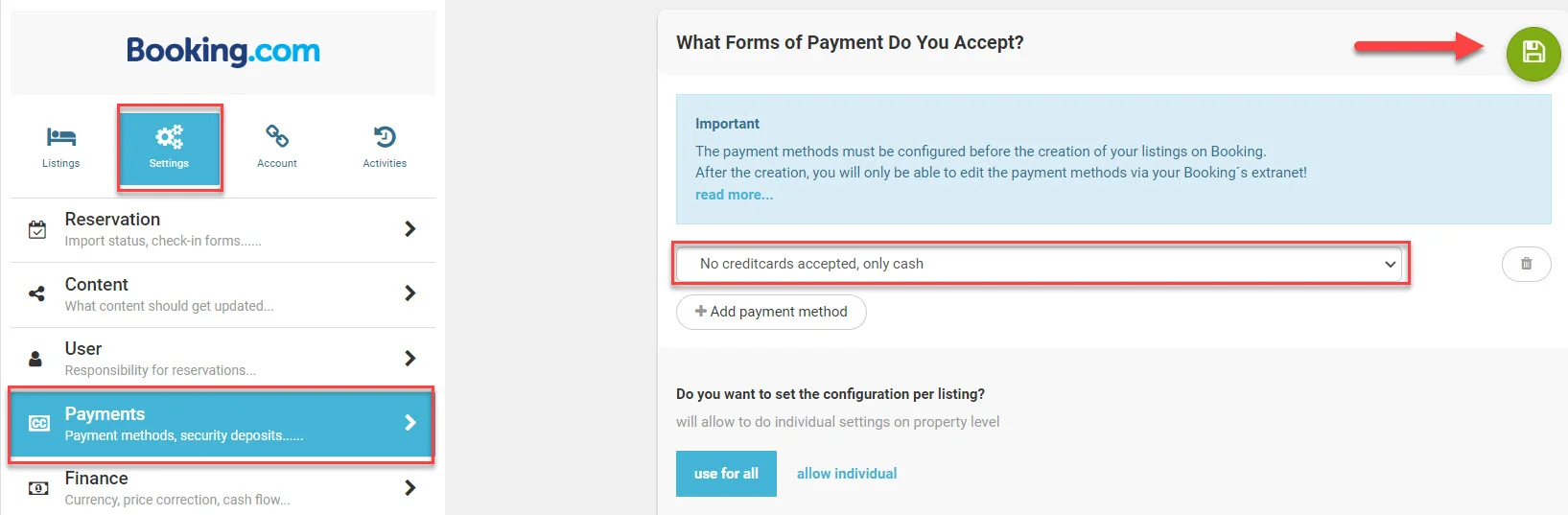Click the 'Add payment method' button
Screen dimensions: 1568x515
[771, 312]
